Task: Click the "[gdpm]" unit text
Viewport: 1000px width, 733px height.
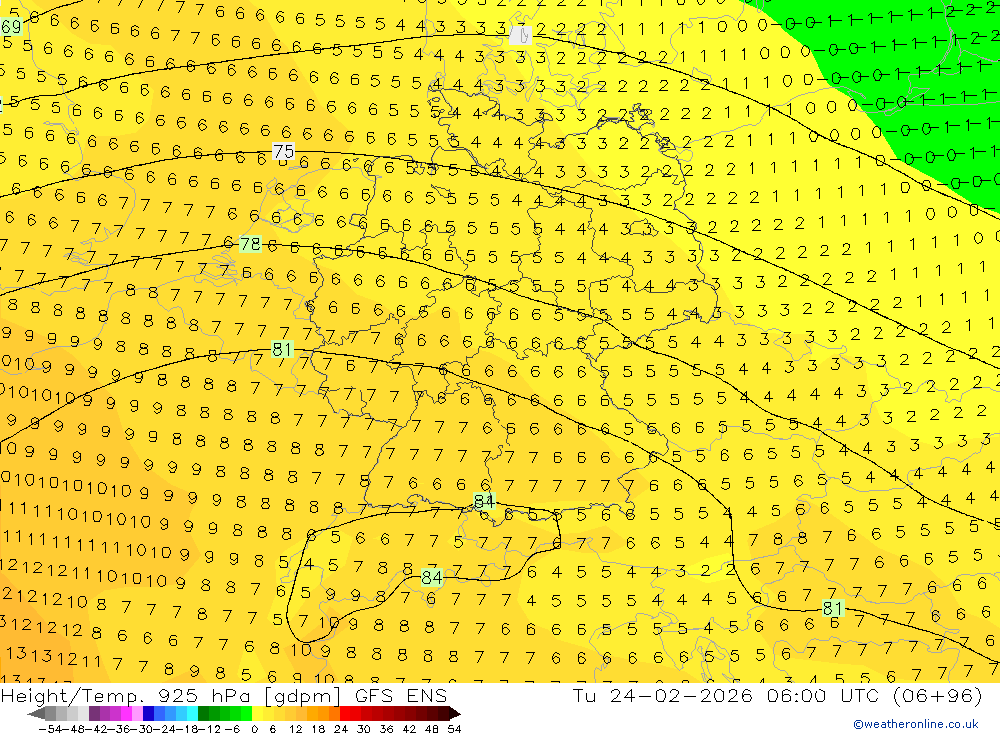Action: tap(302, 696)
